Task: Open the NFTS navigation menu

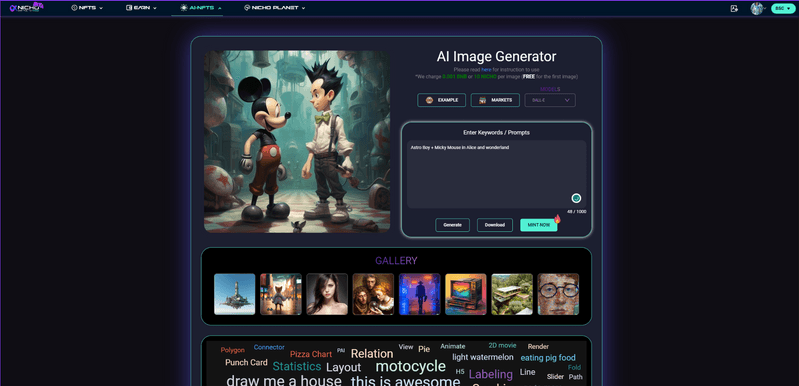Action: tap(87, 8)
